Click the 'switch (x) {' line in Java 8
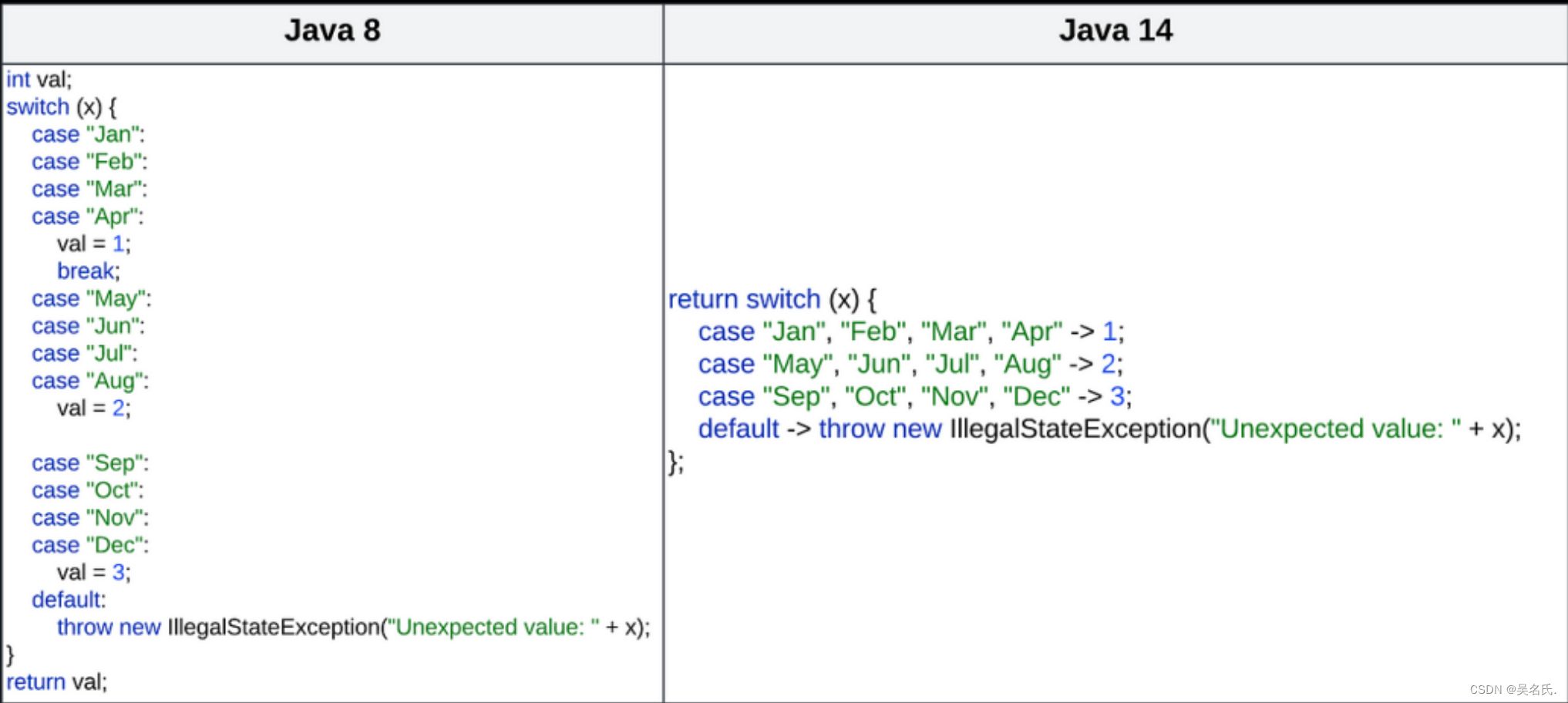1568x703 pixels. click(x=62, y=107)
